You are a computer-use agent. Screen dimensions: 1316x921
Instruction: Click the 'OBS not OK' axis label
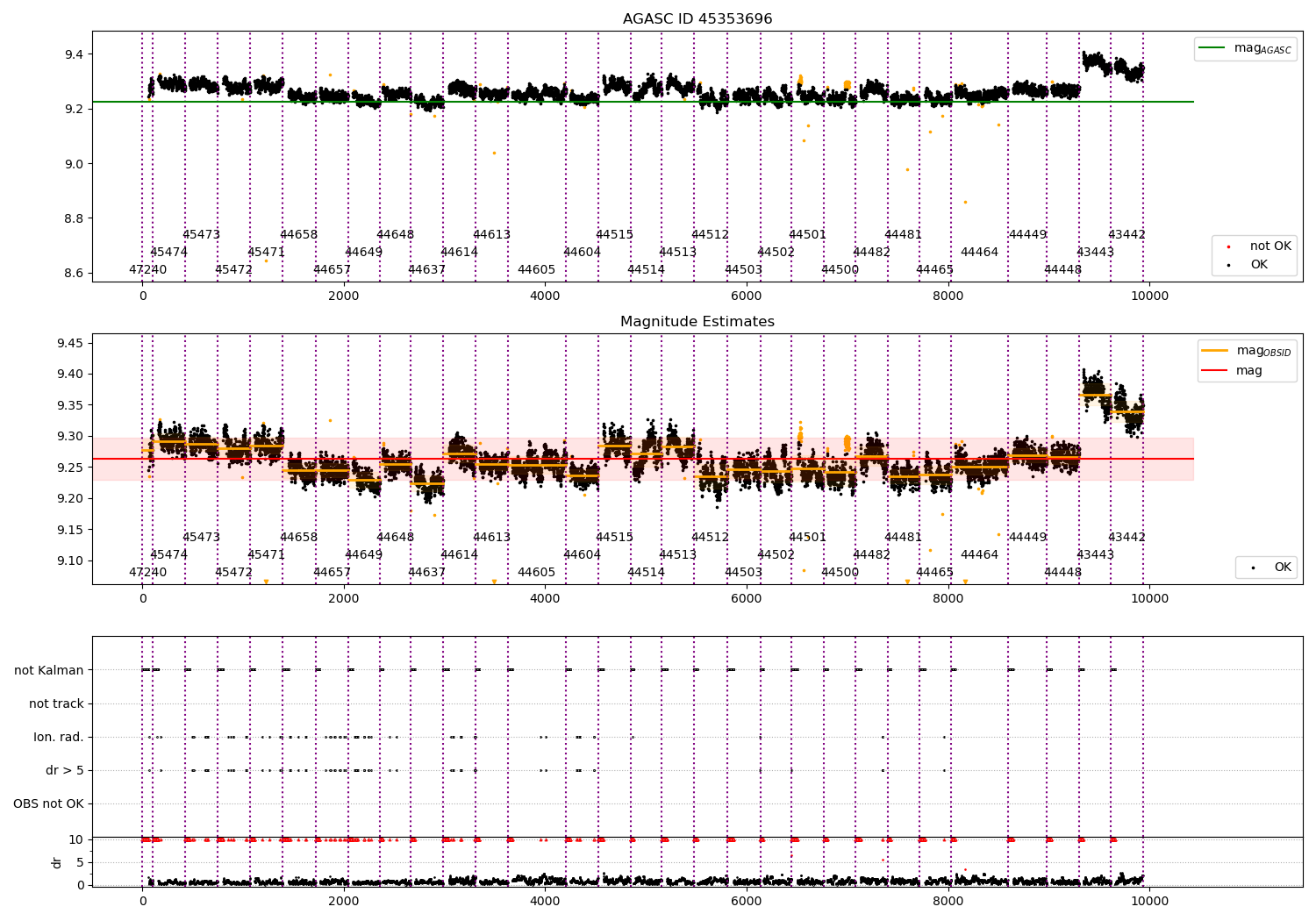(x=49, y=803)
